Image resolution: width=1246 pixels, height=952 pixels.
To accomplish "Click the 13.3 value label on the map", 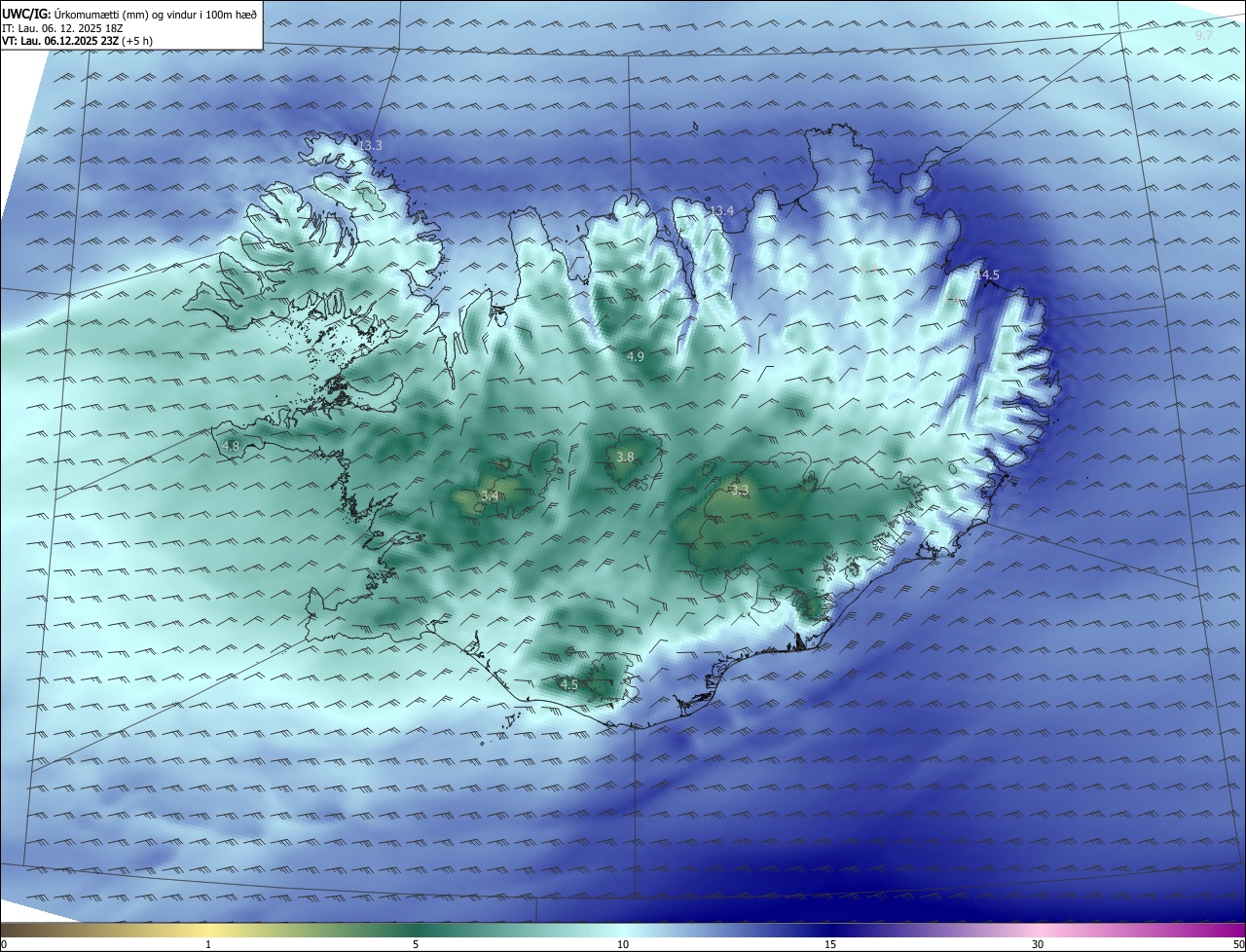I will (x=371, y=145).
